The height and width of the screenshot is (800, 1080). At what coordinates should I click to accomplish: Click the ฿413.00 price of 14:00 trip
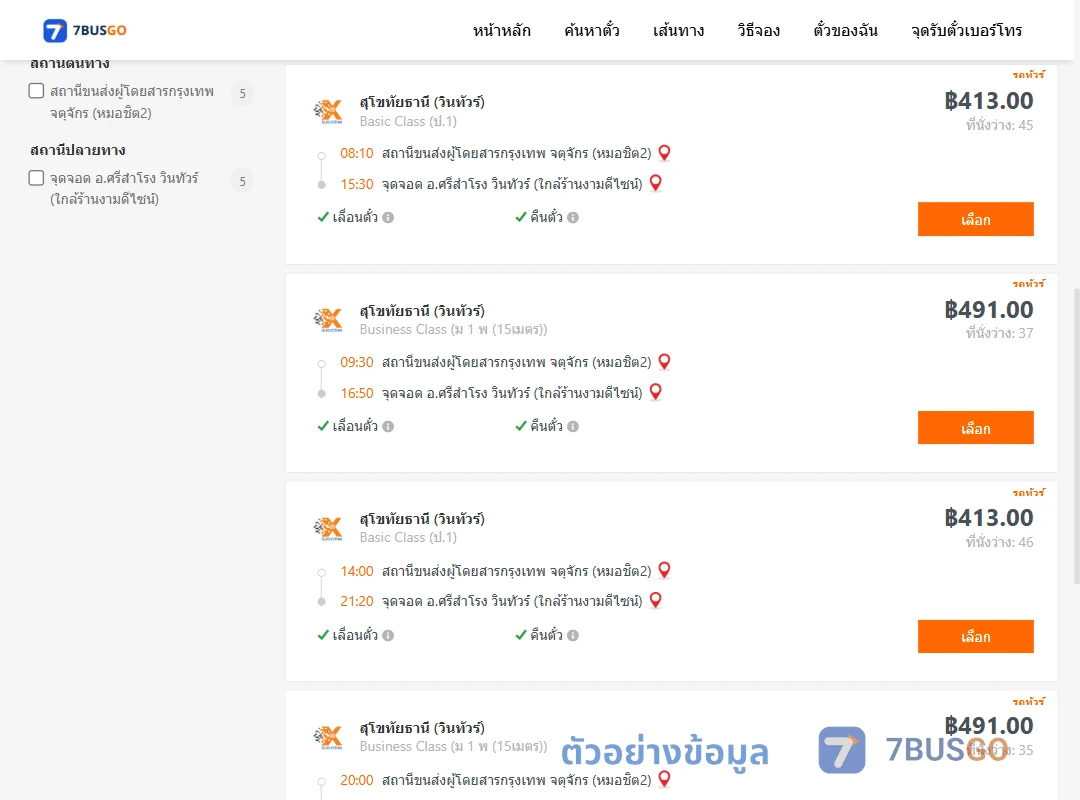pyautogui.click(x=989, y=517)
